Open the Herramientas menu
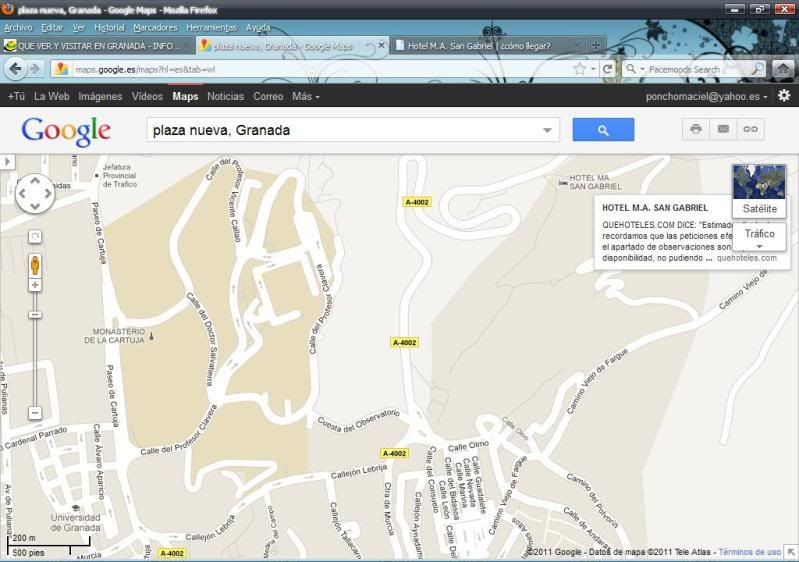The height and width of the screenshot is (562, 799). point(211,28)
